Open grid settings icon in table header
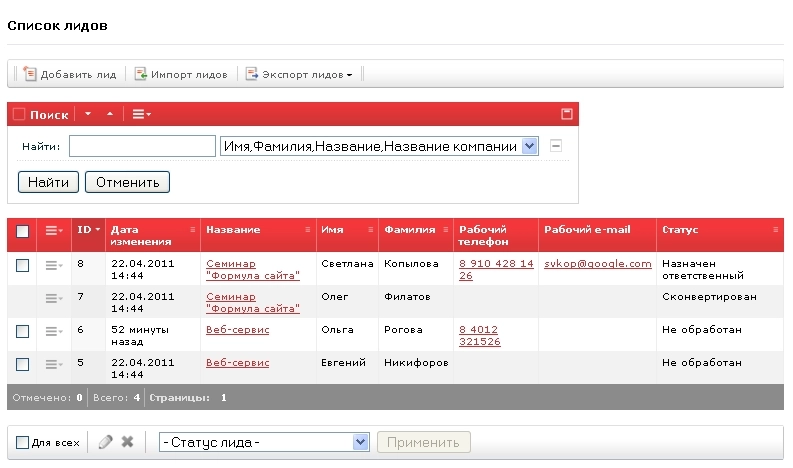793x468 pixels. [54, 231]
